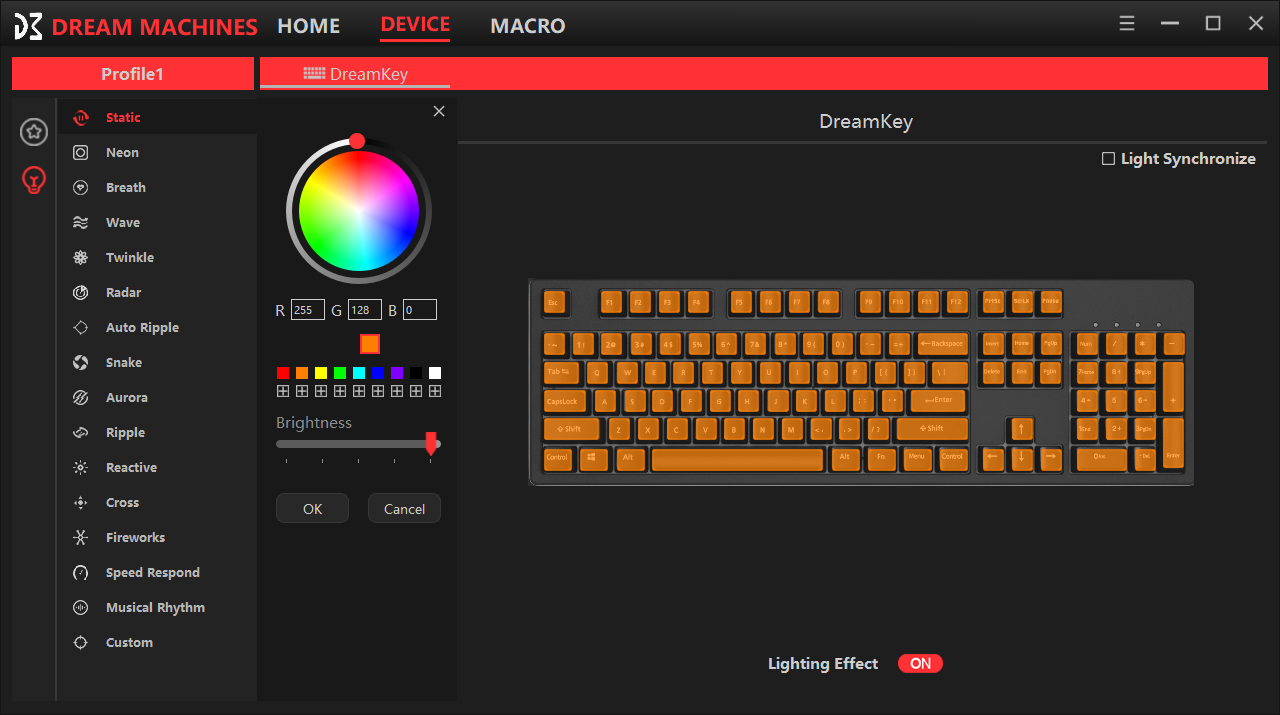Adjust the Brightness slider handle
The height and width of the screenshot is (715, 1280).
click(x=431, y=444)
